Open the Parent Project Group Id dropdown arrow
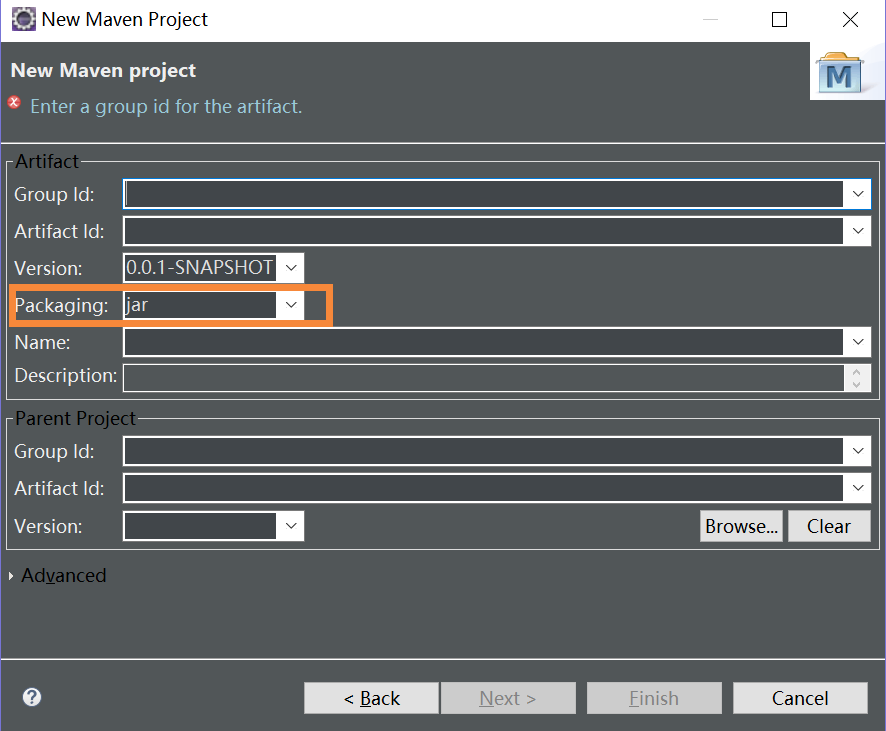Screen dimensions: 886x731 pyautogui.click(x=858, y=451)
